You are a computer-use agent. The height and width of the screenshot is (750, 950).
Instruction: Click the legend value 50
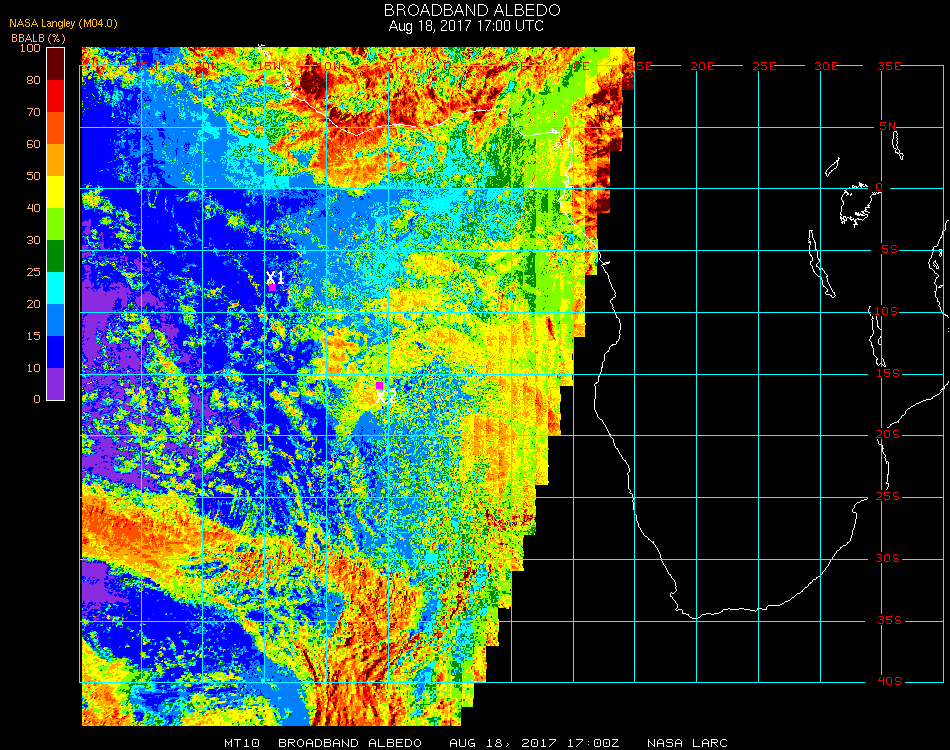coord(33,176)
